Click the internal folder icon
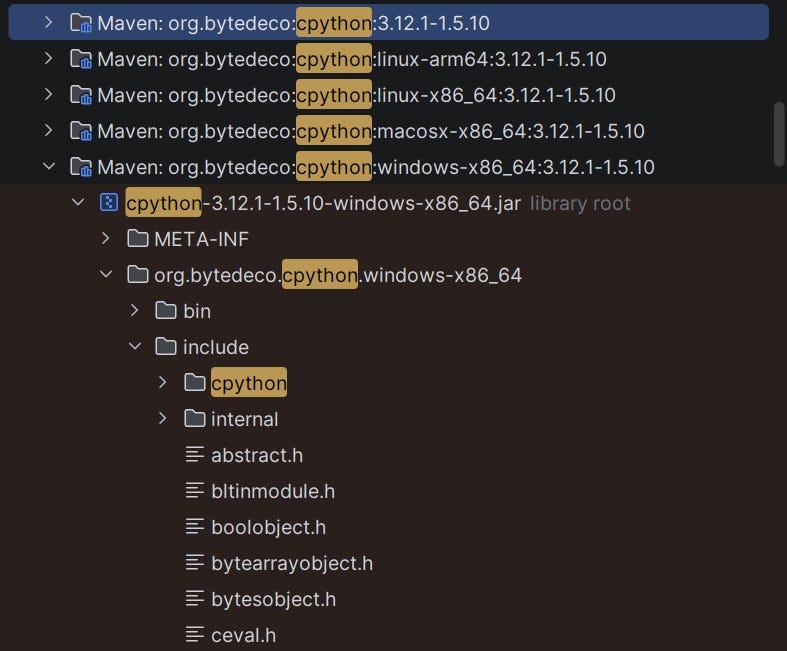Image resolution: width=787 pixels, height=651 pixels. [x=195, y=419]
